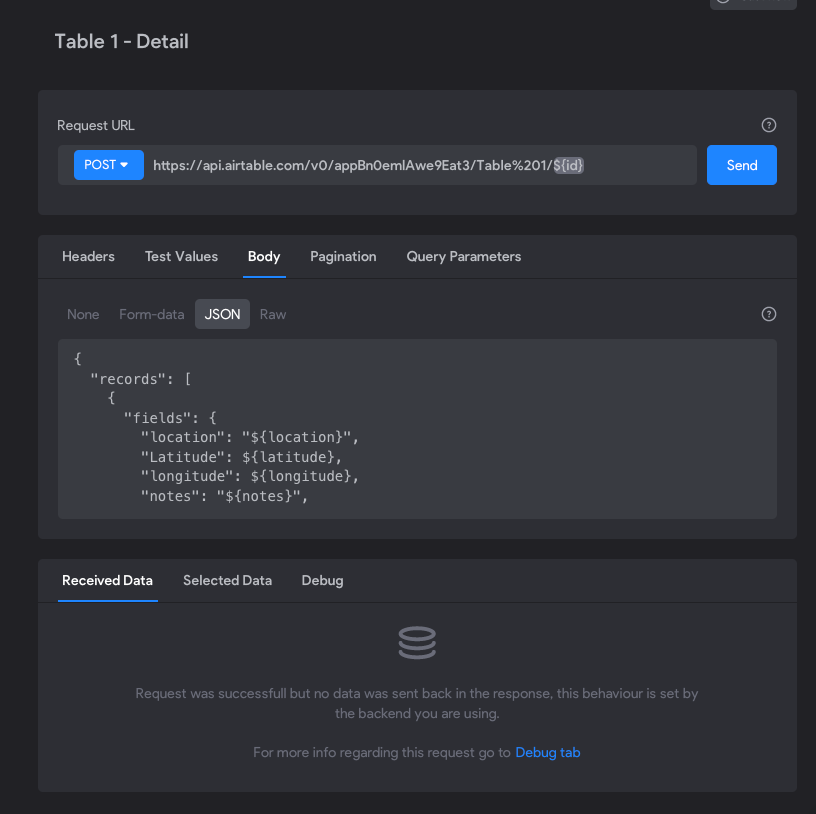The image size is (816, 814).
Task: Choose Form-data body type
Action: click(x=151, y=314)
